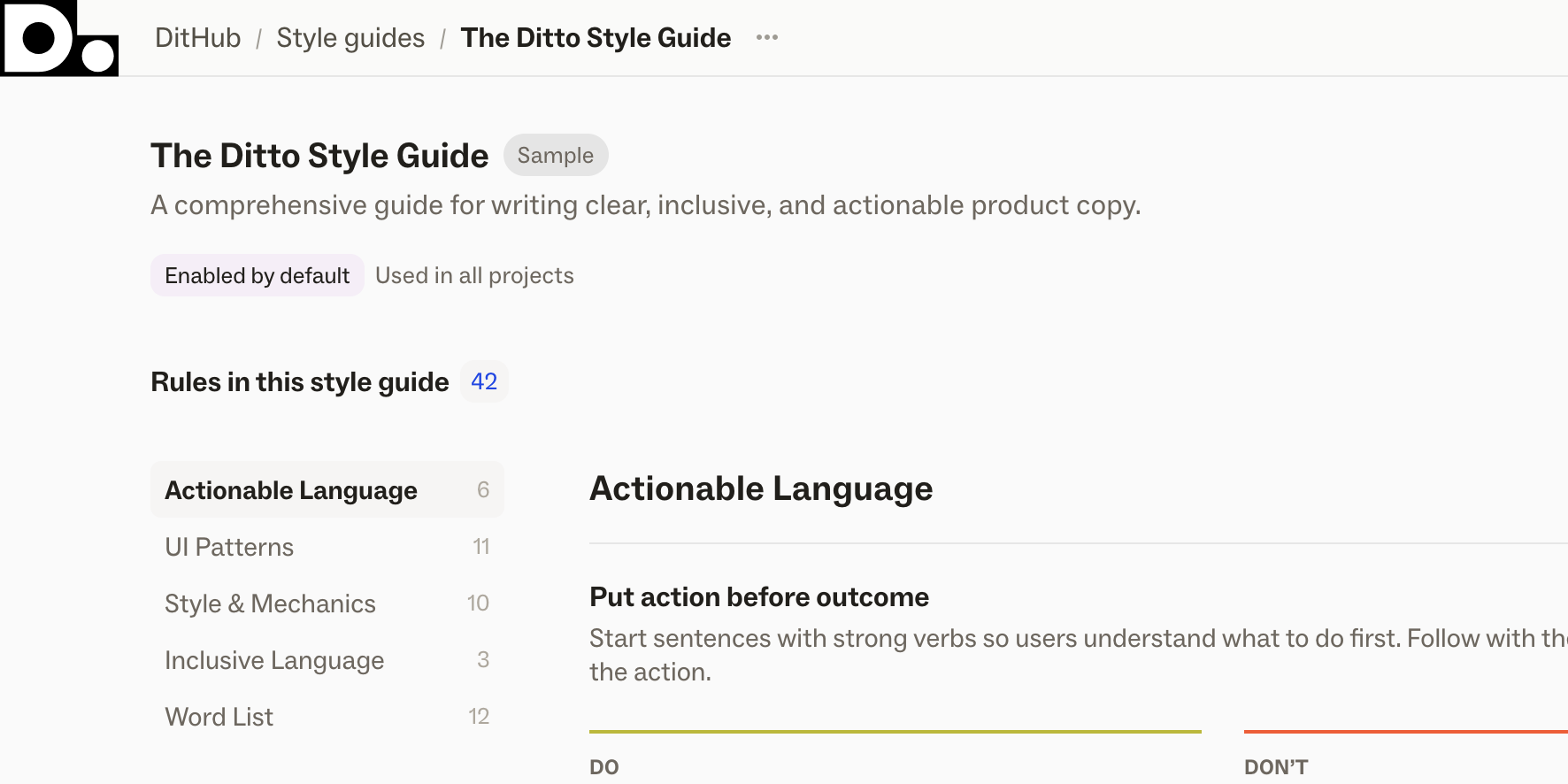Open the three-dot more options menu
The image size is (1568, 784).
coord(767,37)
